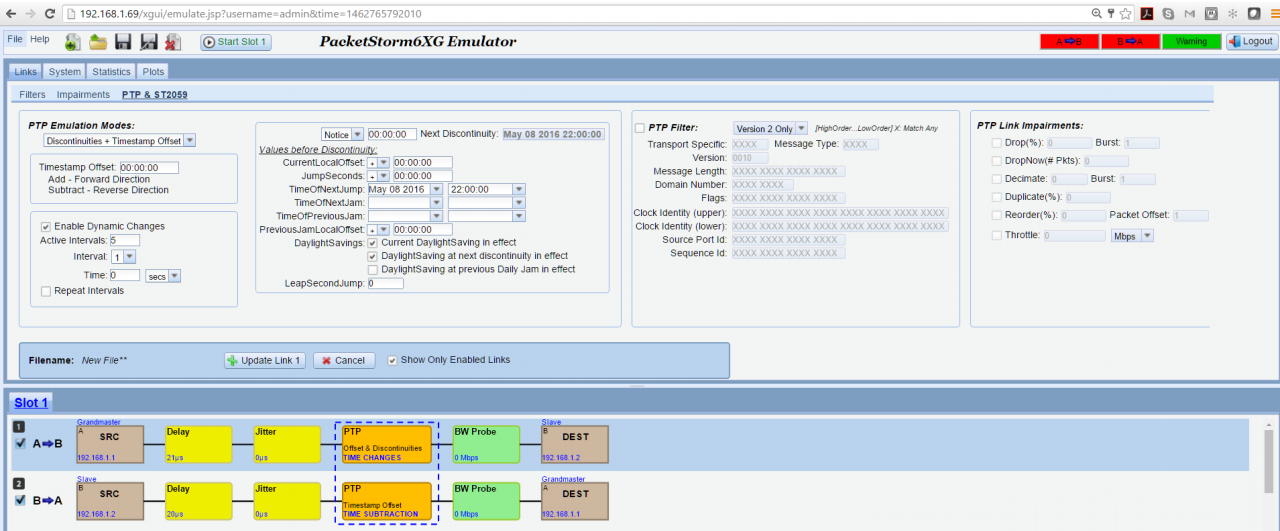Switch to the System tab
The width and height of the screenshot is (1280, 531).
point(65,72)
